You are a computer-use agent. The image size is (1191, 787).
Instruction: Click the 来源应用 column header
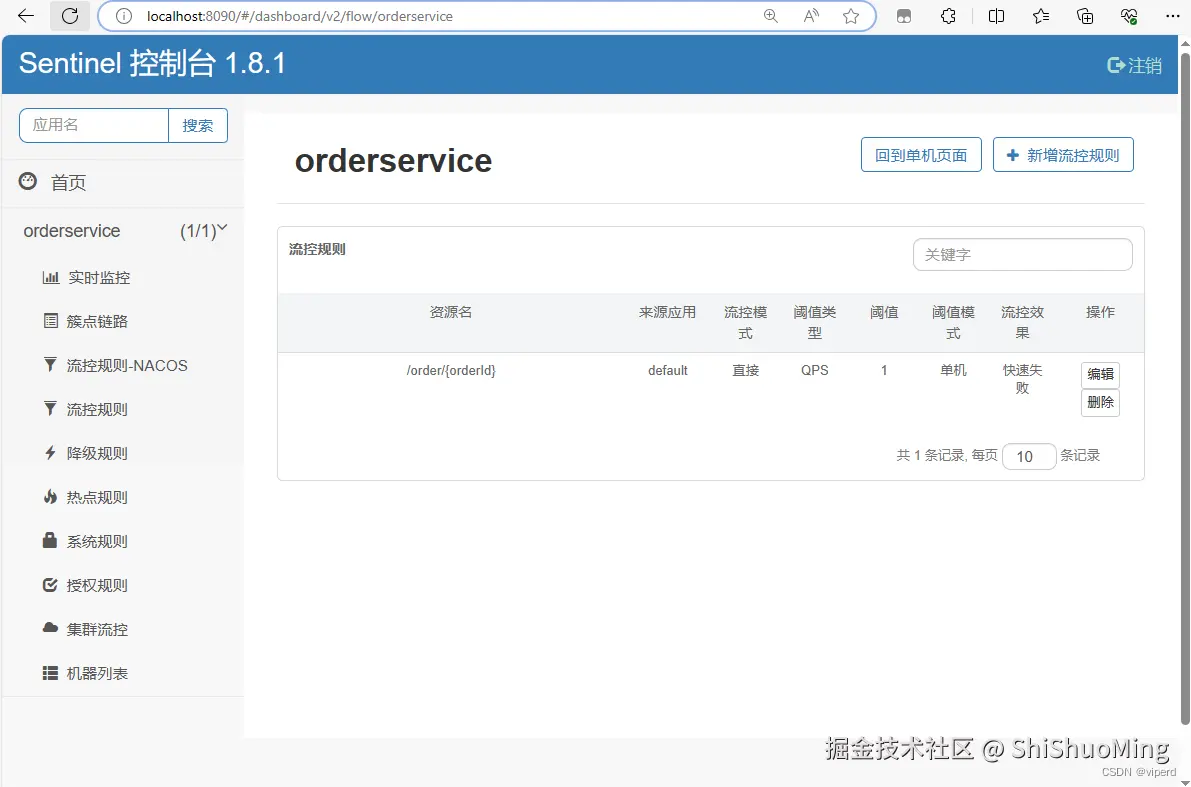click(668, 312)
